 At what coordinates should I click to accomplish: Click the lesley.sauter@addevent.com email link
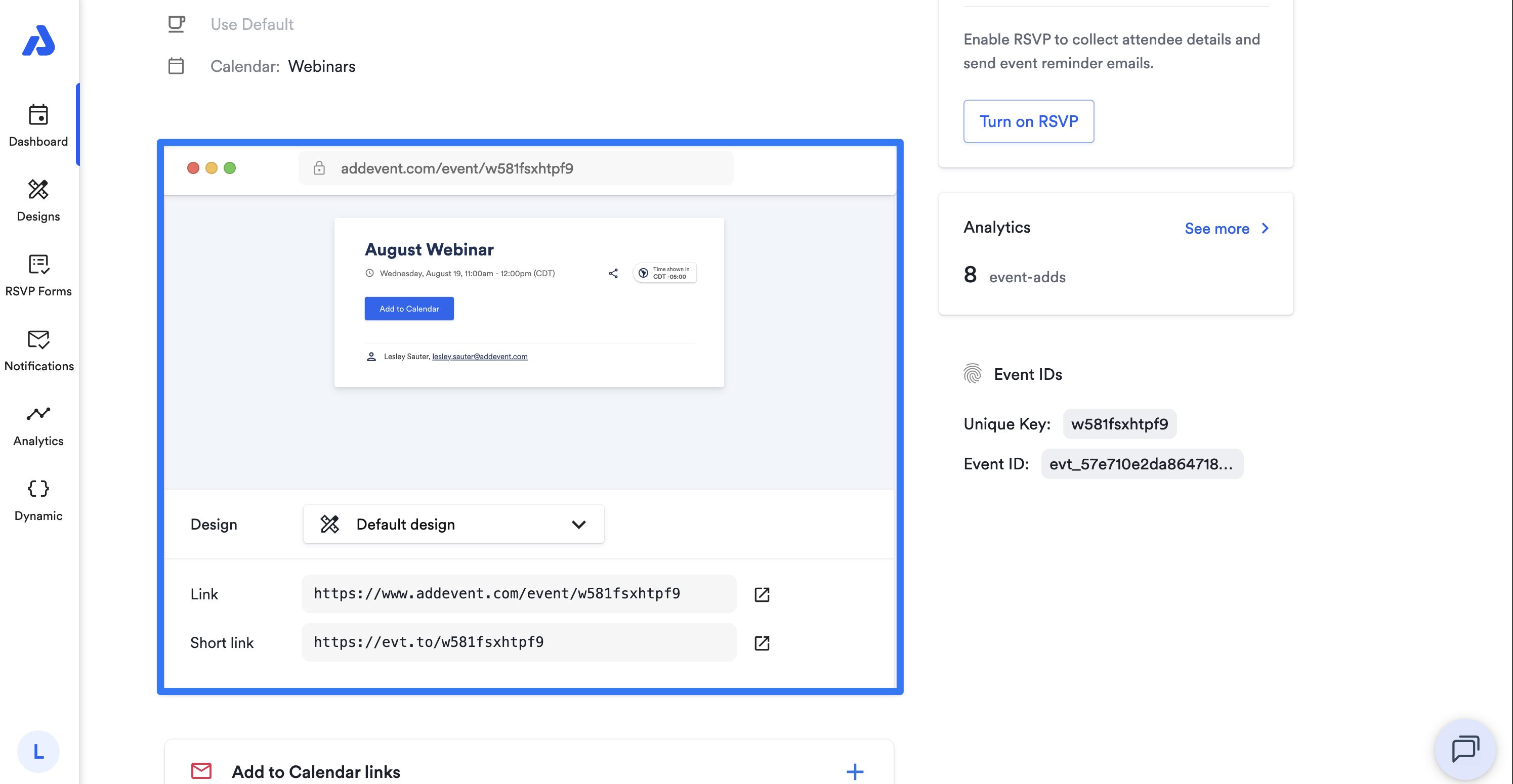(480, 357)
